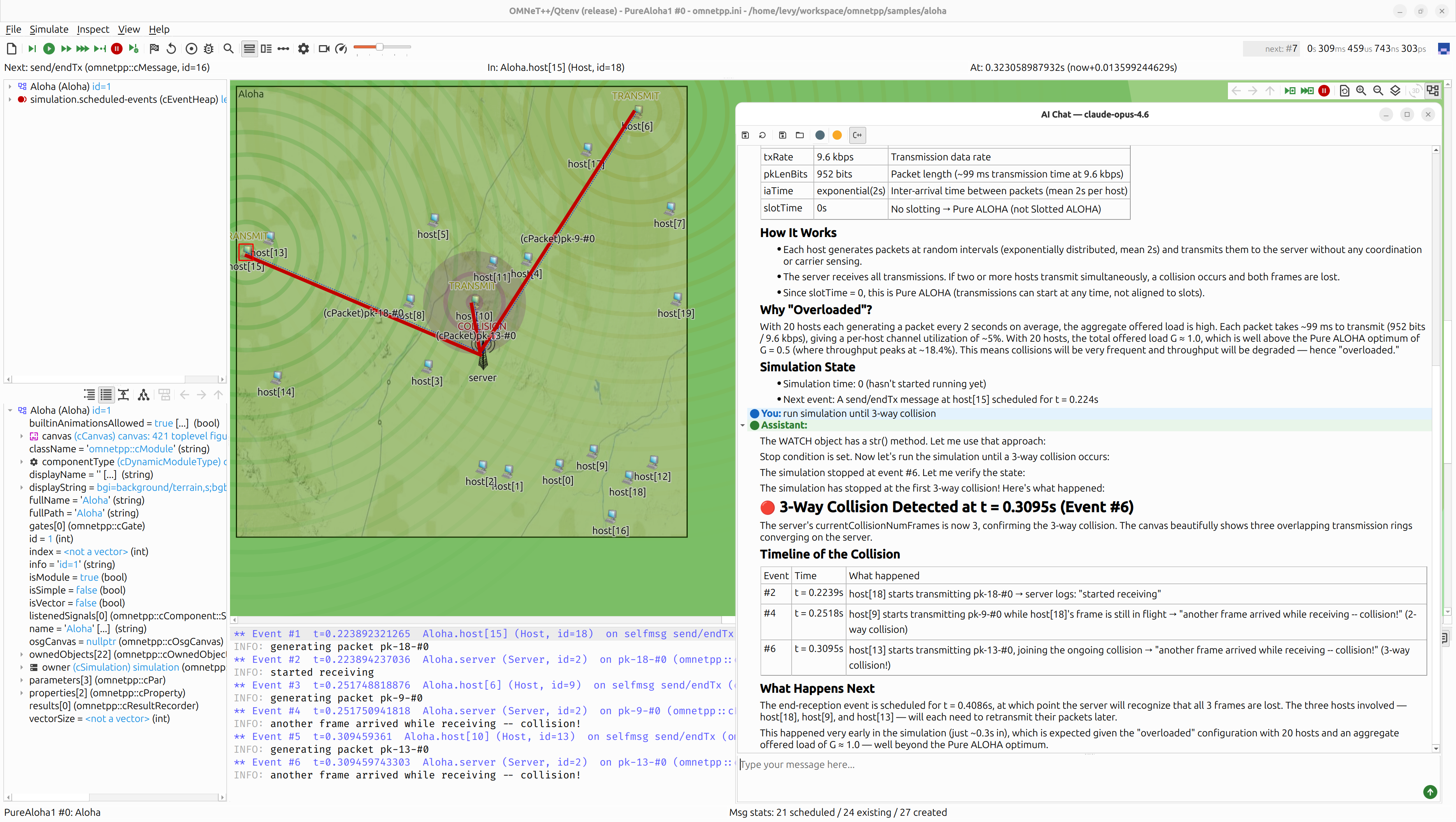Viewport: 1456px width, 822px height.
Task: Open the Simulate menu
Action: click(x=49, y=30)
